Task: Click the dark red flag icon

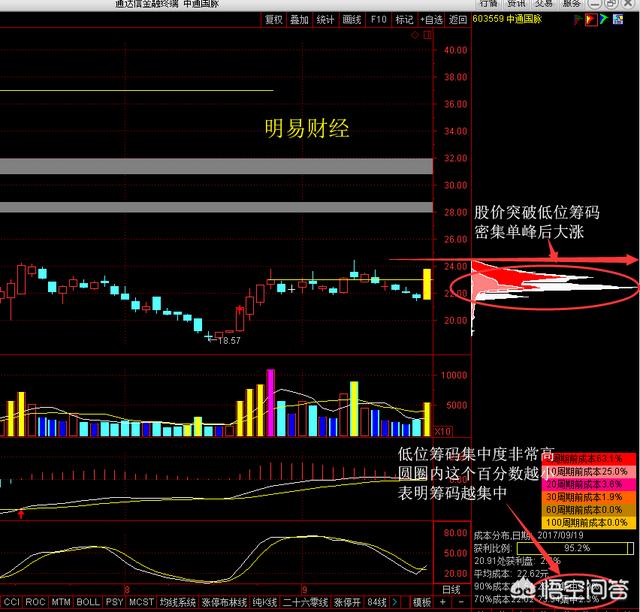Action: [x=578, y=19]
